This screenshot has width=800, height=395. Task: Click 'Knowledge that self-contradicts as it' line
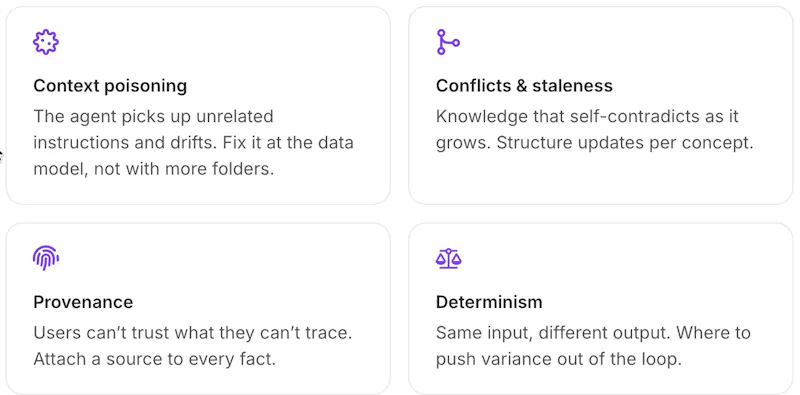tap(587, 116)
